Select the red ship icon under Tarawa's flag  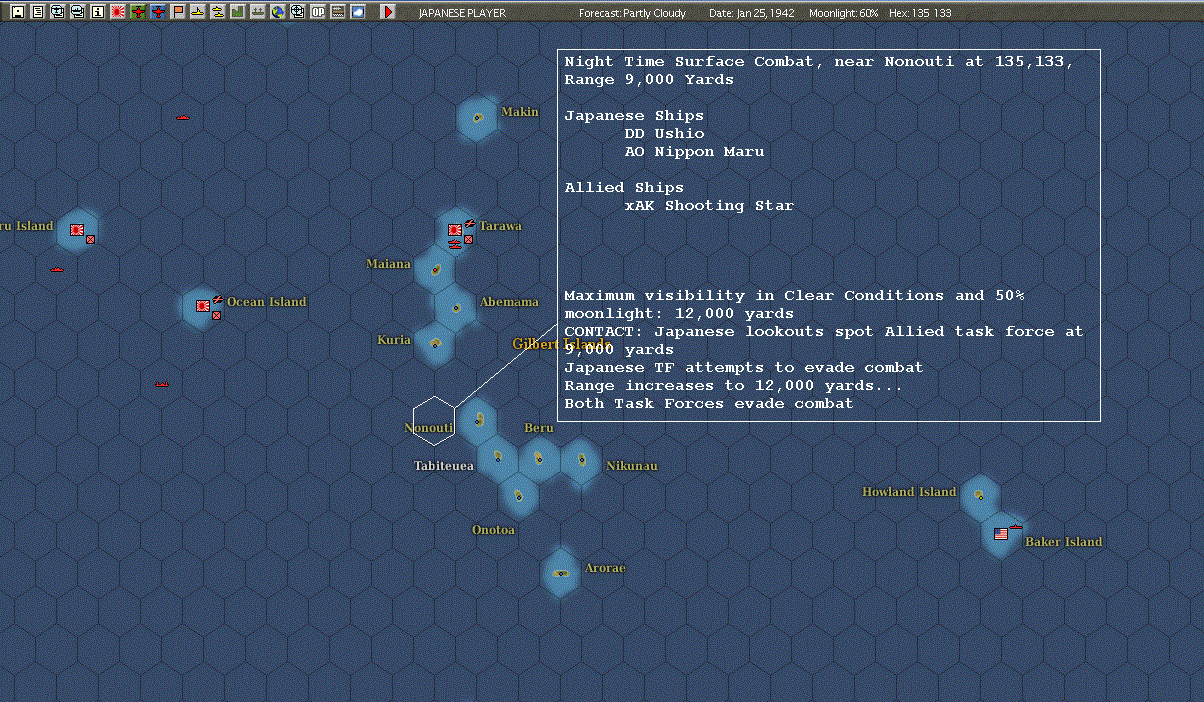(x=455, y=244)
